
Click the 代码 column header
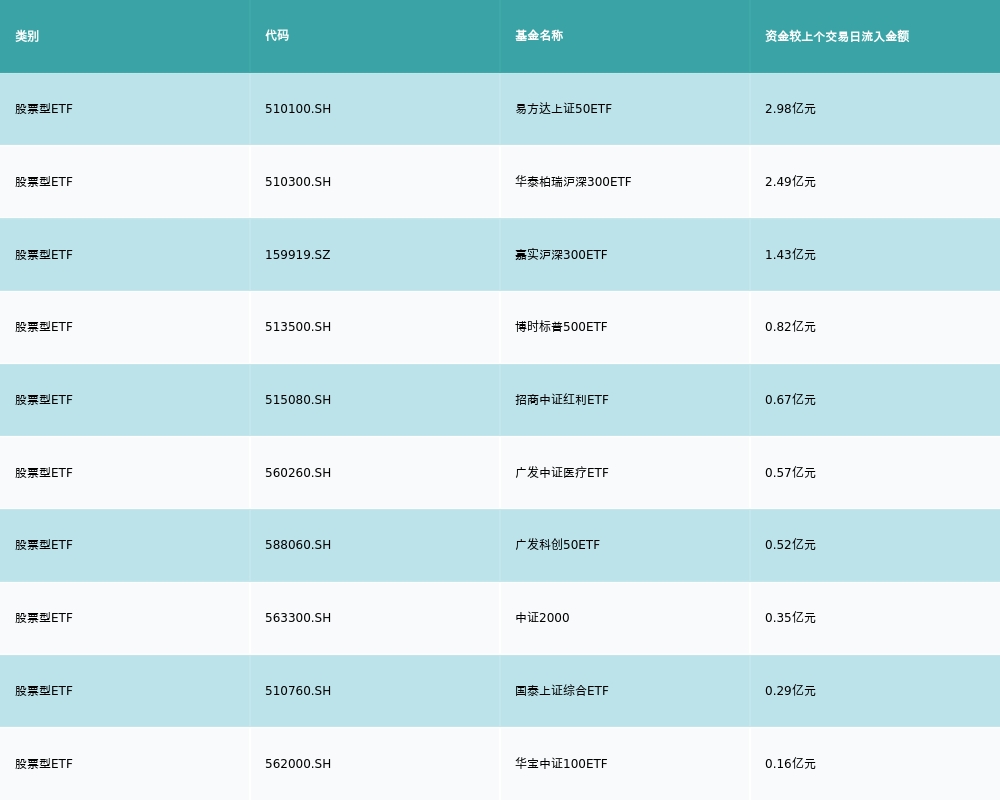coord(277,36)
